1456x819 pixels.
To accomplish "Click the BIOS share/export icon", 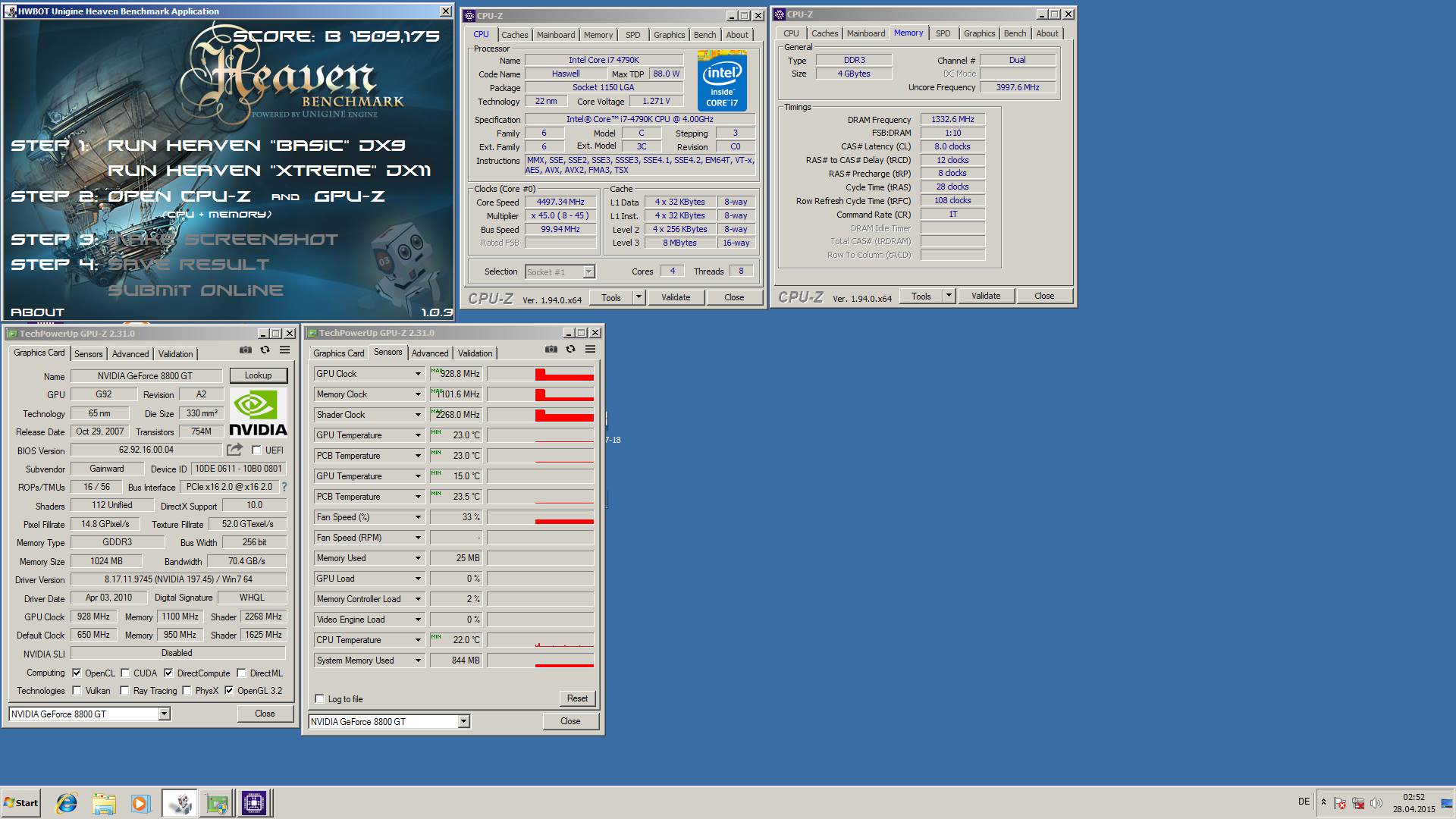I will point(234,450).
